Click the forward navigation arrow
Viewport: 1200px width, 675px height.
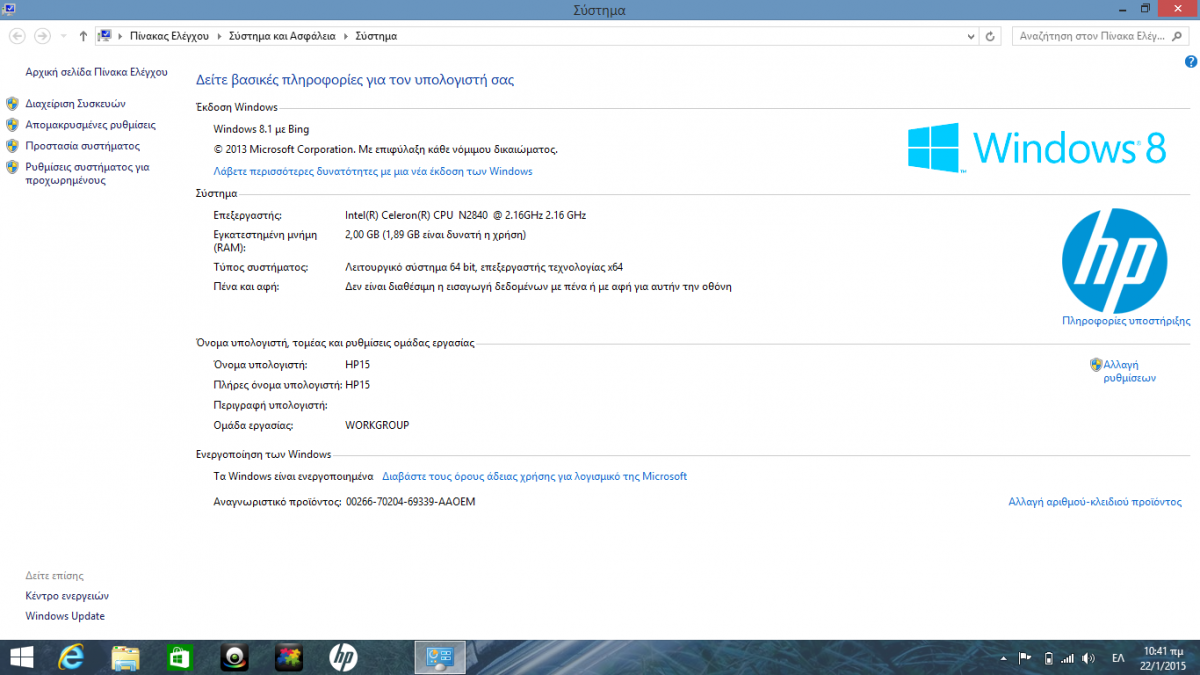42,36
